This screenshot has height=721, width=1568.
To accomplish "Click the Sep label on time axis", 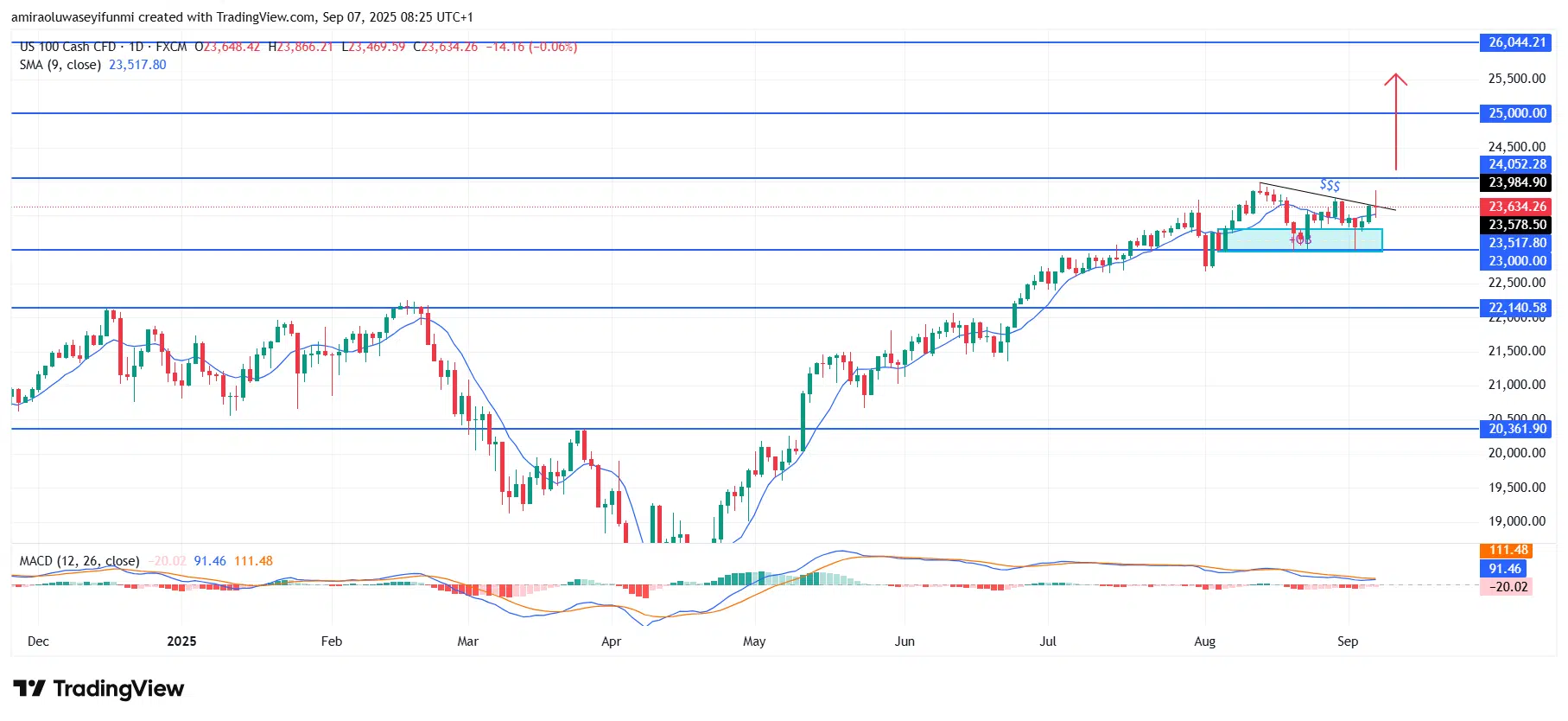I will pyautogui.click(x=1348, y=641).
